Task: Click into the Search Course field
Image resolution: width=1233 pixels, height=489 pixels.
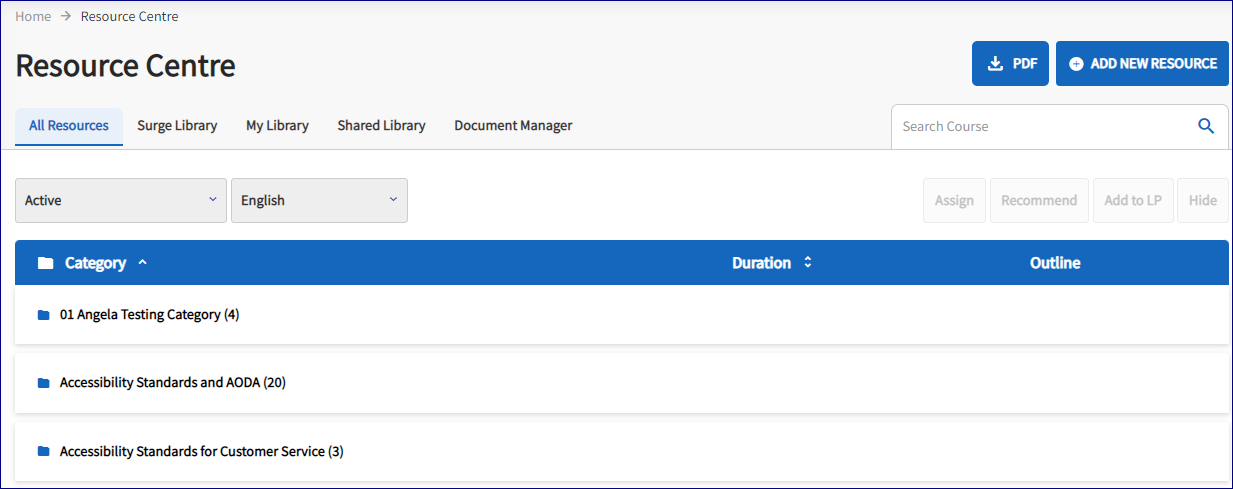Action: tap(1043, 126)
